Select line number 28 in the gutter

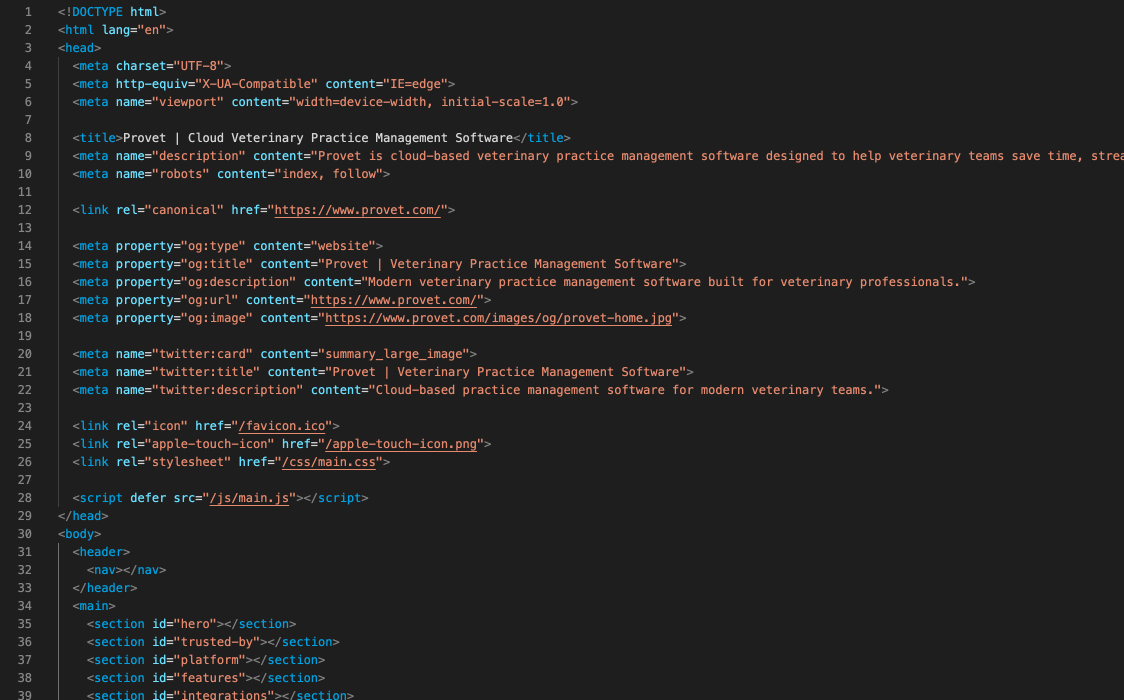click(24, 498)
